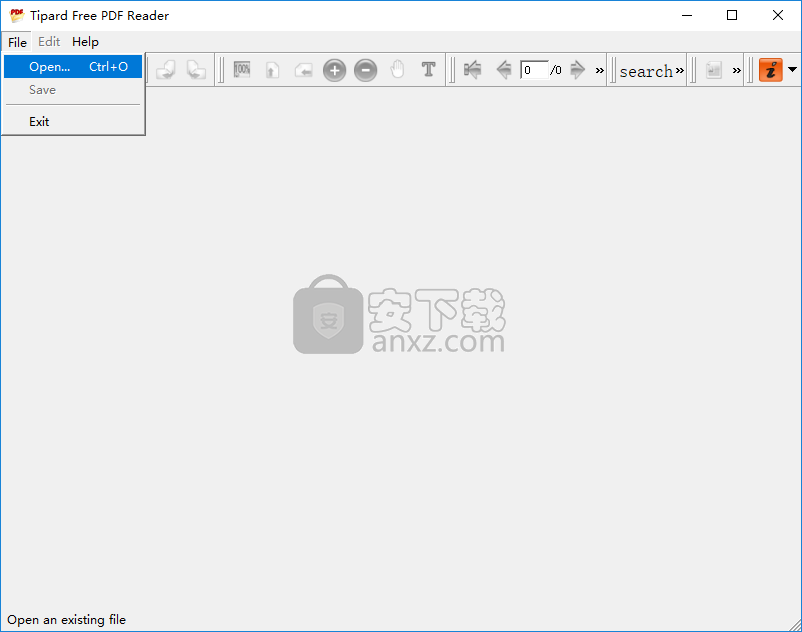Open the dropdown arrow beside info icon

(x=792, y=70)
